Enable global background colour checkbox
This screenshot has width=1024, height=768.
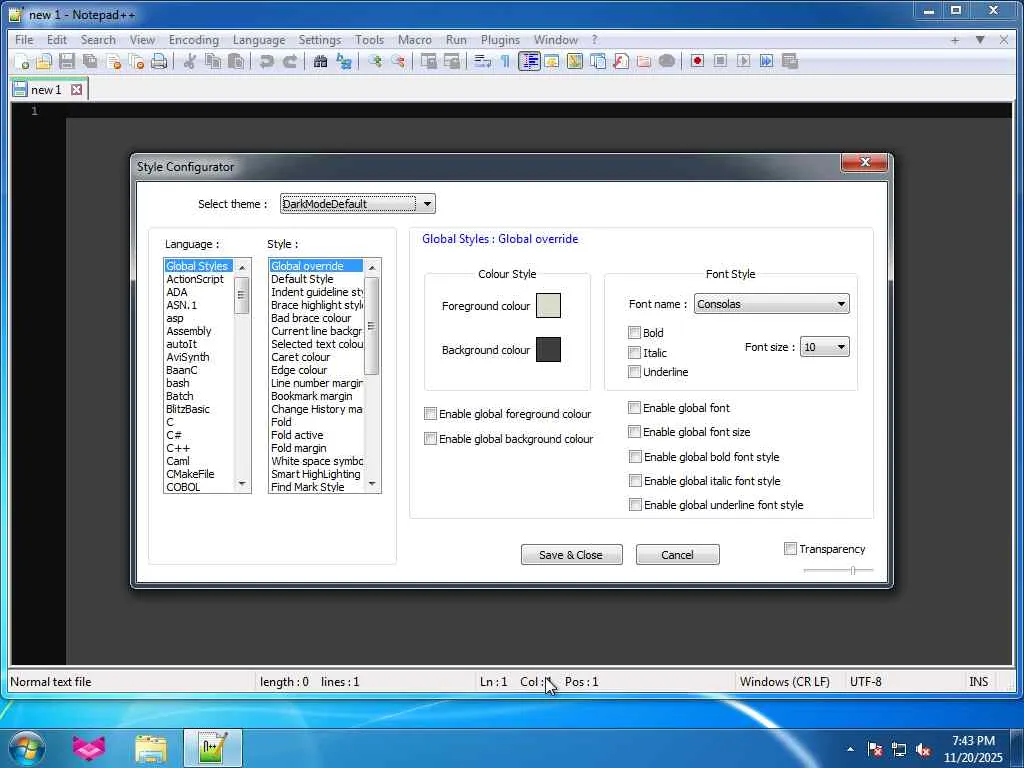[430, 439]
